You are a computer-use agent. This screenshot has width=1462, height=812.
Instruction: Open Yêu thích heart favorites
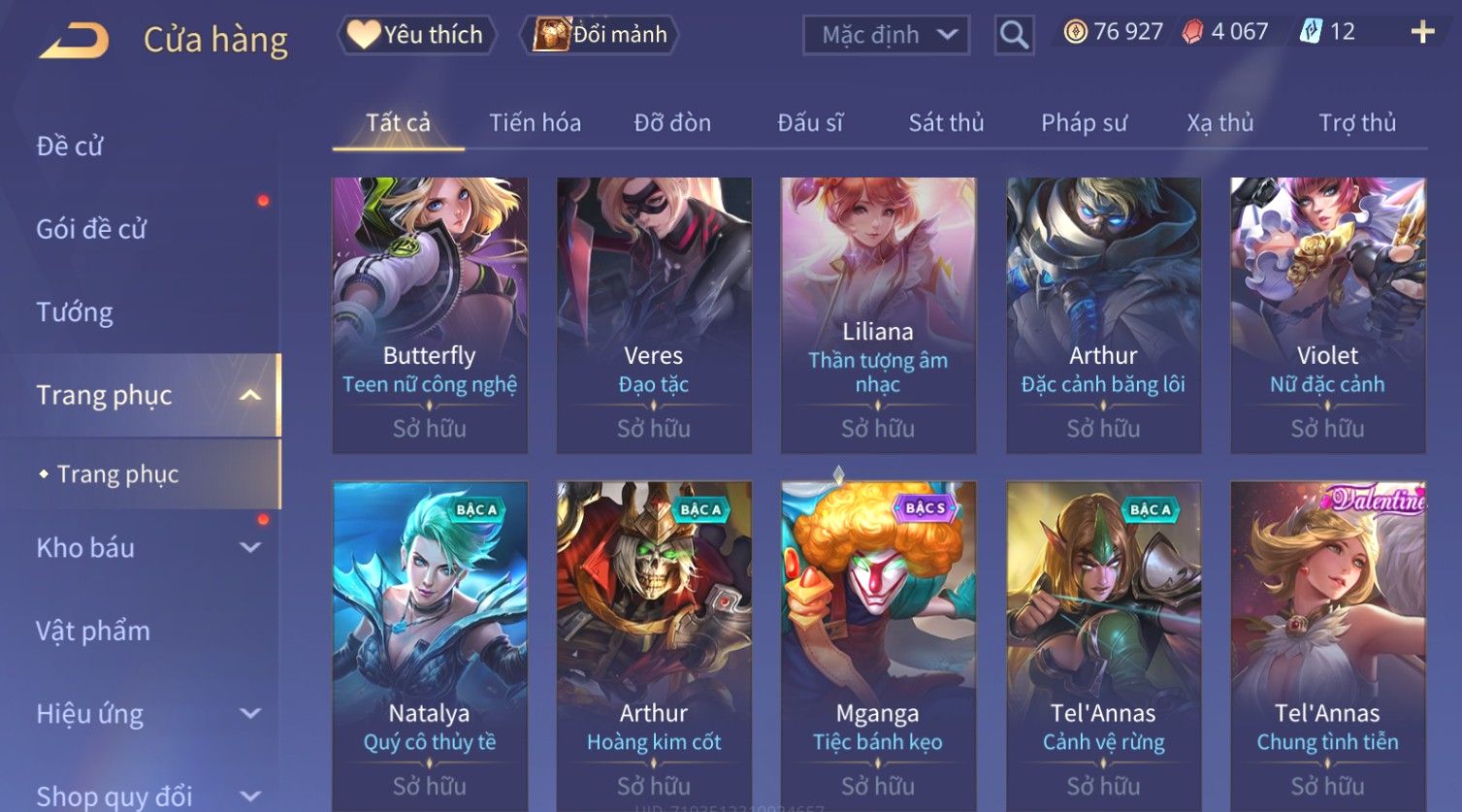[416, 35]
